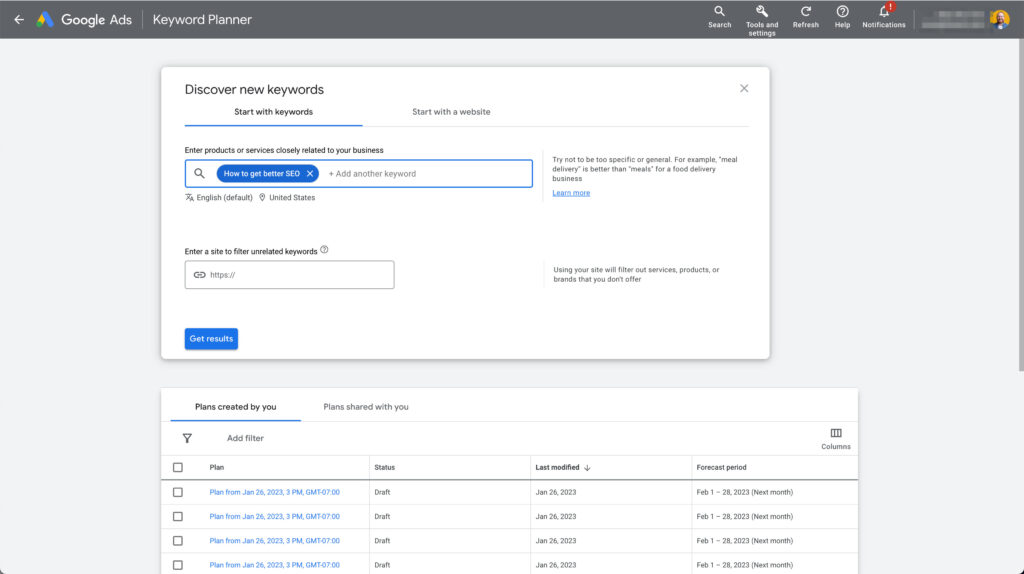The width and height of the screenshot is (1024, 574).
Task: Remove the 'How to get better SEO' chip
Action: click(310, 174)
